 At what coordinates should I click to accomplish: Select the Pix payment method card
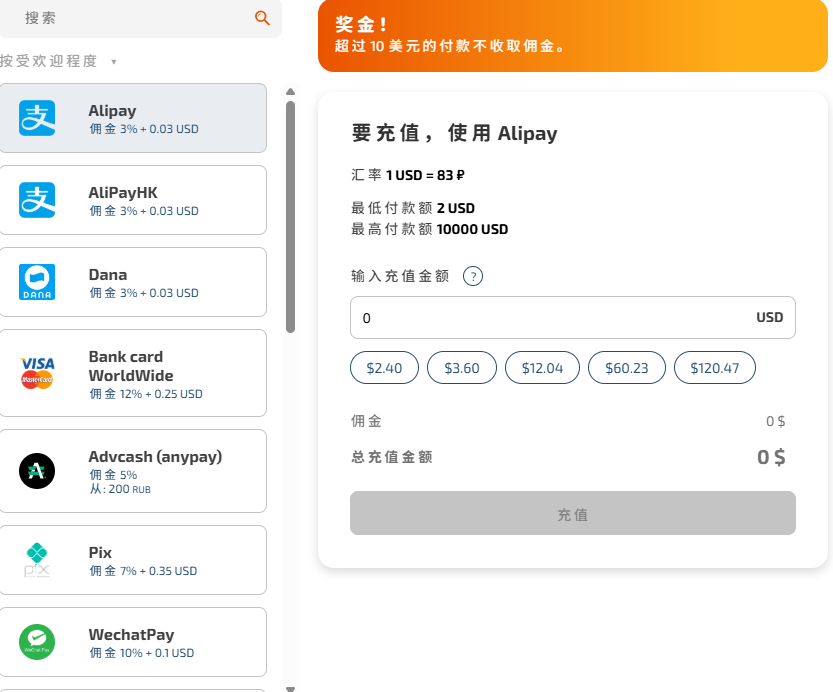(133, 560)
